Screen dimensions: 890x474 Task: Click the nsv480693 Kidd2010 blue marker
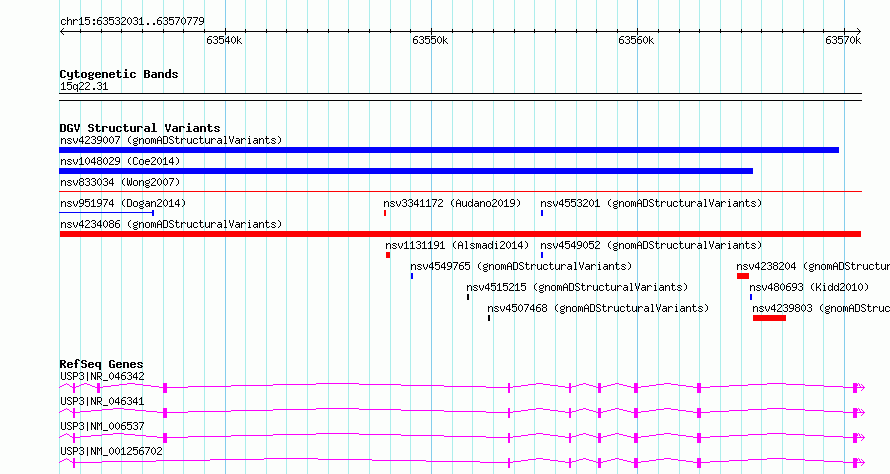751,297
